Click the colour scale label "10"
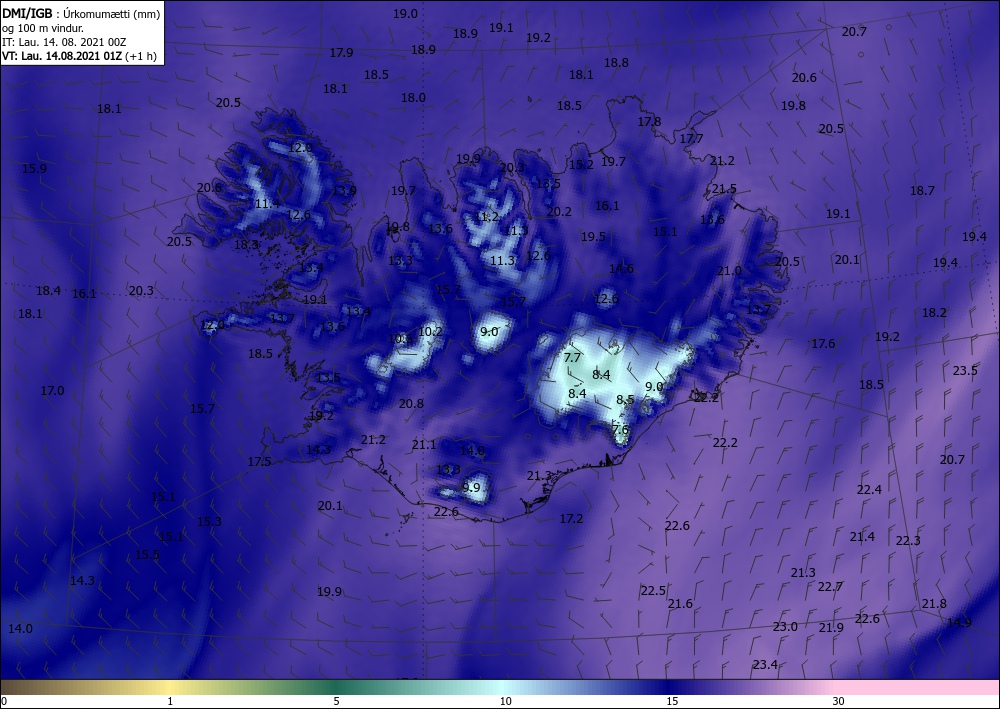 (x=505, y=701)
